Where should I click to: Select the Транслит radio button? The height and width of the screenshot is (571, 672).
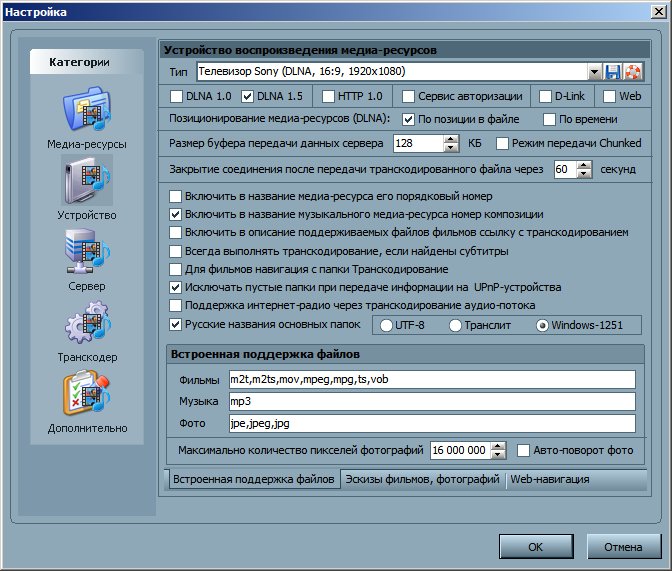pos(455,325)
